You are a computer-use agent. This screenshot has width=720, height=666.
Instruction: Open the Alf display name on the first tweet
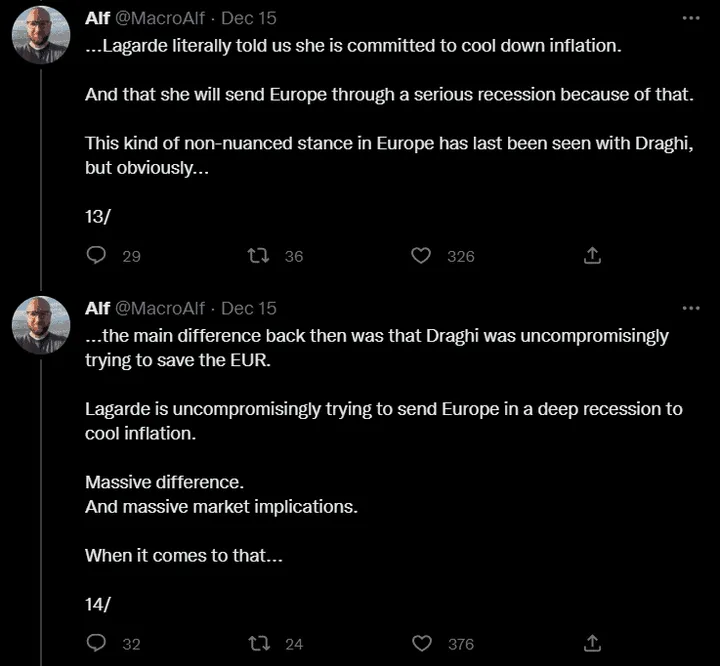coord(97,19)
